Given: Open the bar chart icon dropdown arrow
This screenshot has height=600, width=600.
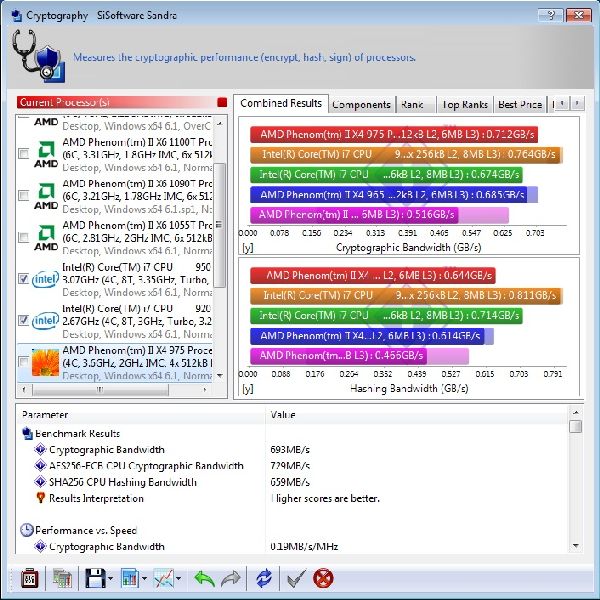Looking at the screenshot, I should coord(145,579).
